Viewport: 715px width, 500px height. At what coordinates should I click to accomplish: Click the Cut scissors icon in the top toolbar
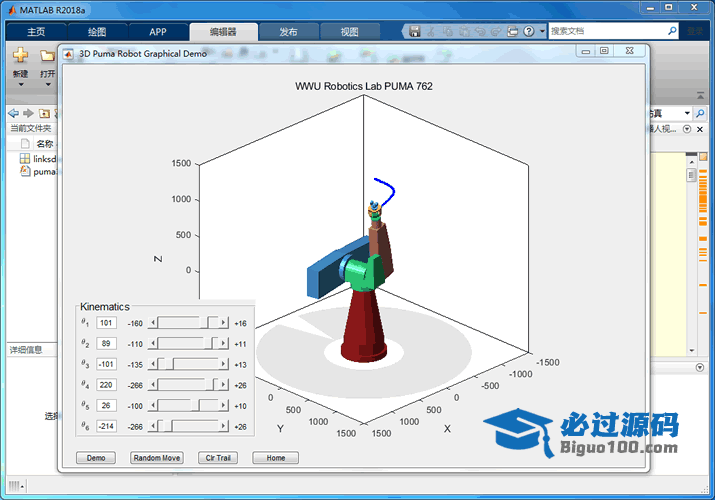click(x=431, y=31)
